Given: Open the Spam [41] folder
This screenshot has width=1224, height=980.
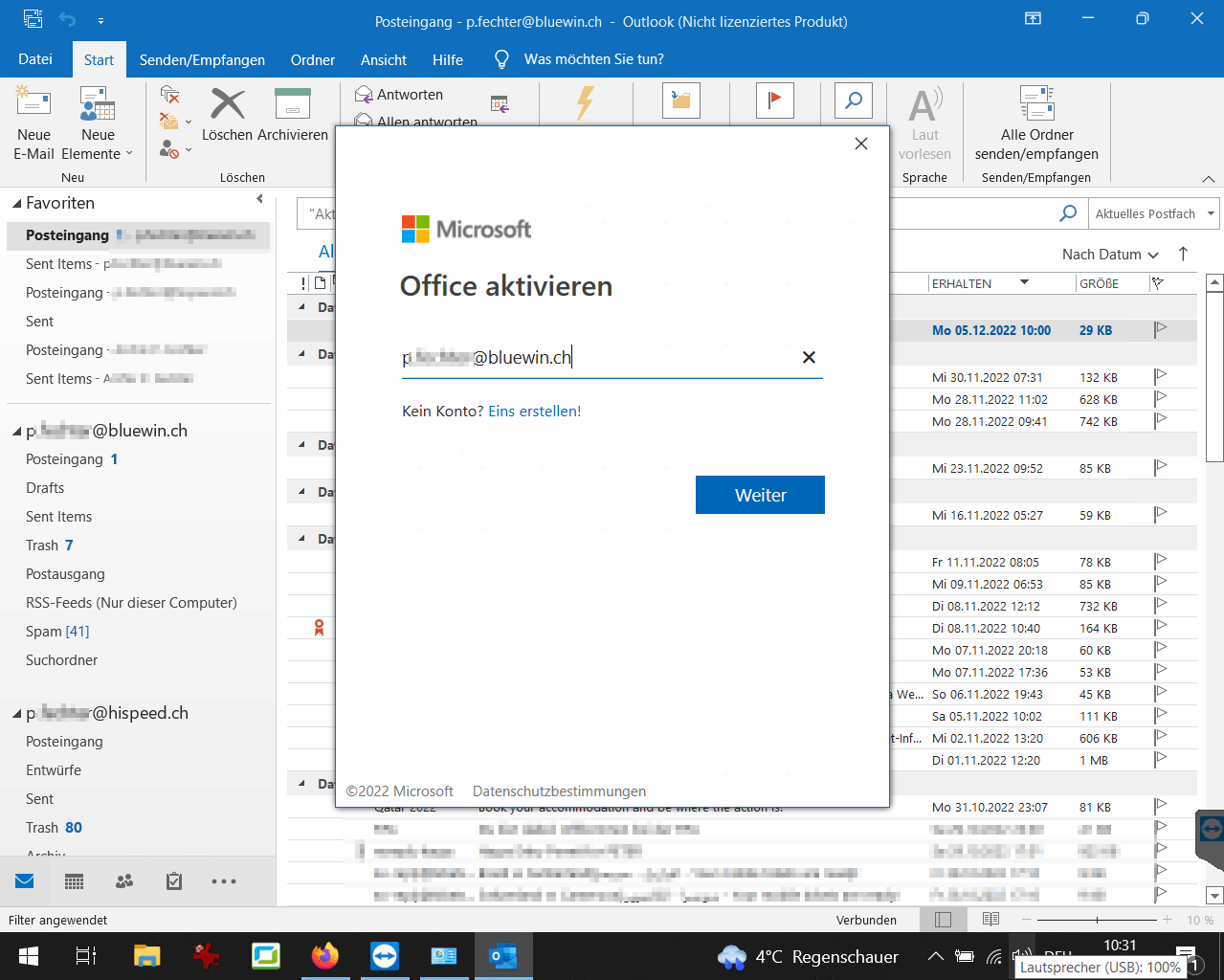Looking at the screenshot, I should (x=57, y=632).
